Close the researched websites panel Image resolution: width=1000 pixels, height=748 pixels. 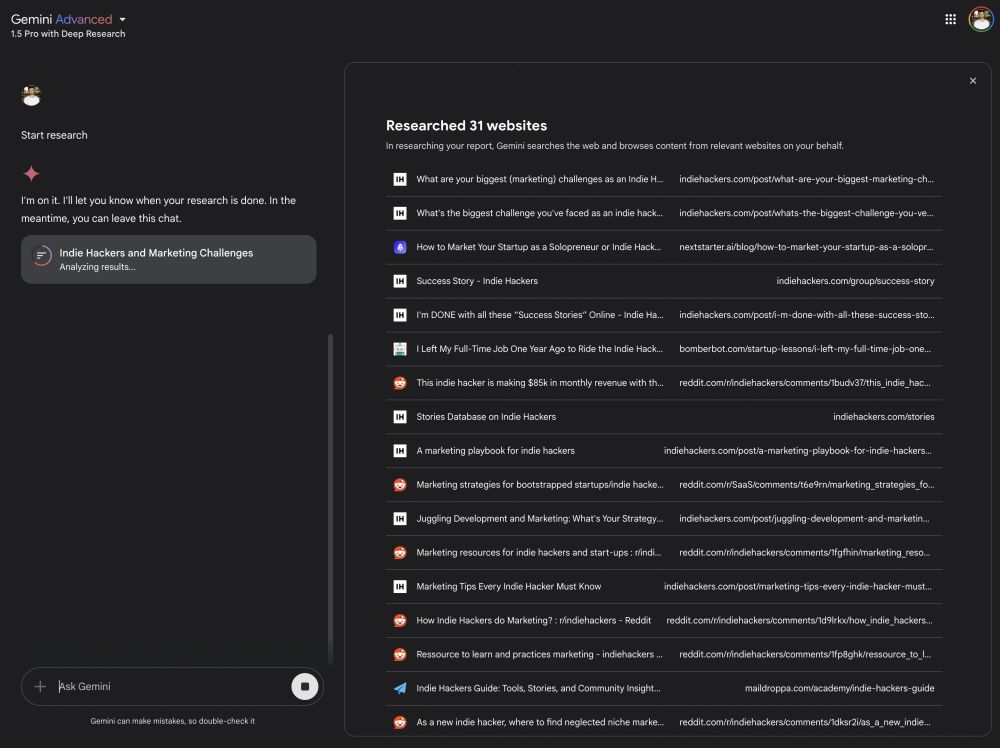(973, 81)
